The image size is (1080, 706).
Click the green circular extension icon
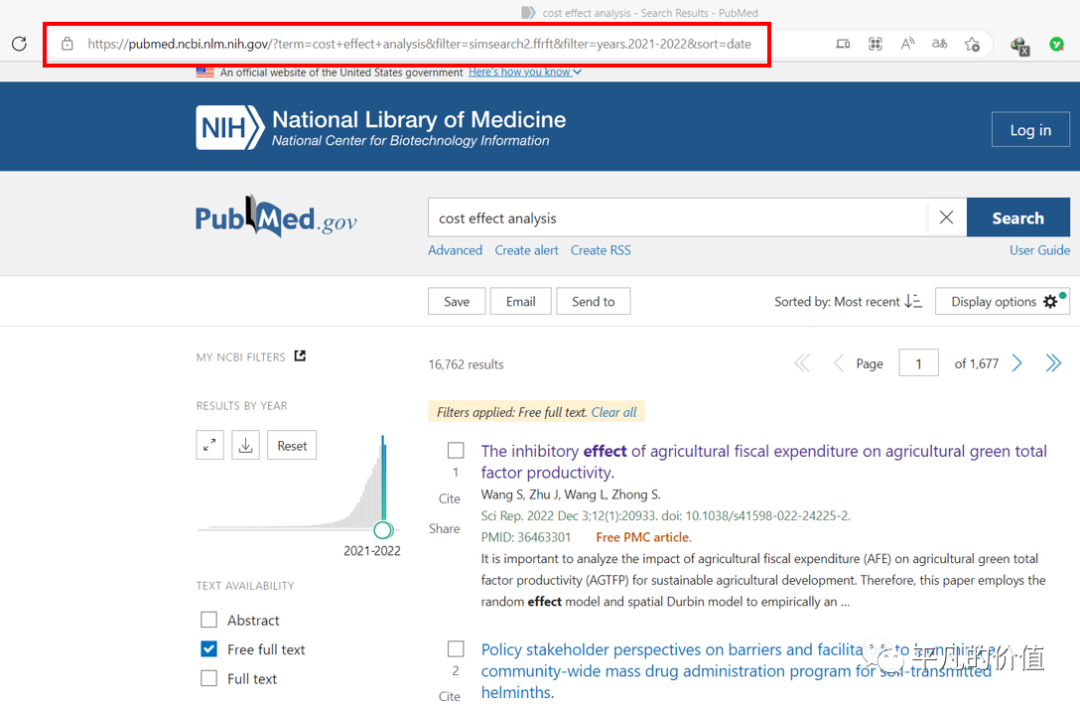1057,44
